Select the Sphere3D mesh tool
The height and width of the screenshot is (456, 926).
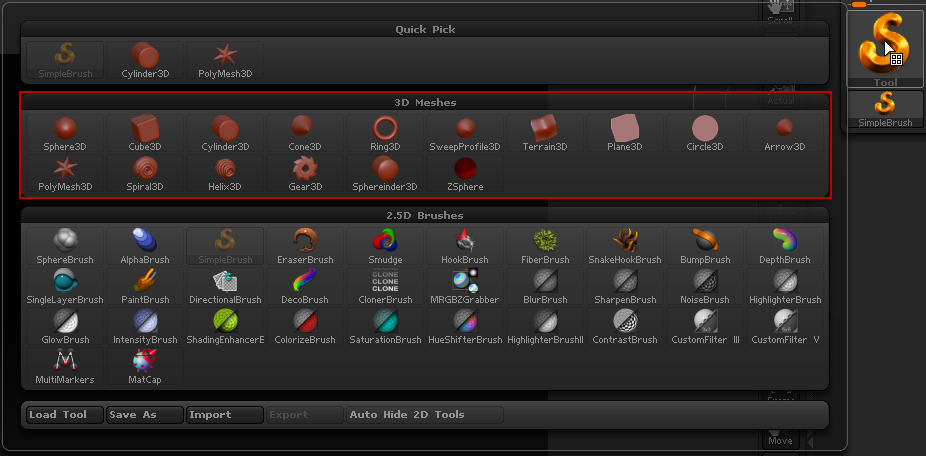[x=65, y=133]
